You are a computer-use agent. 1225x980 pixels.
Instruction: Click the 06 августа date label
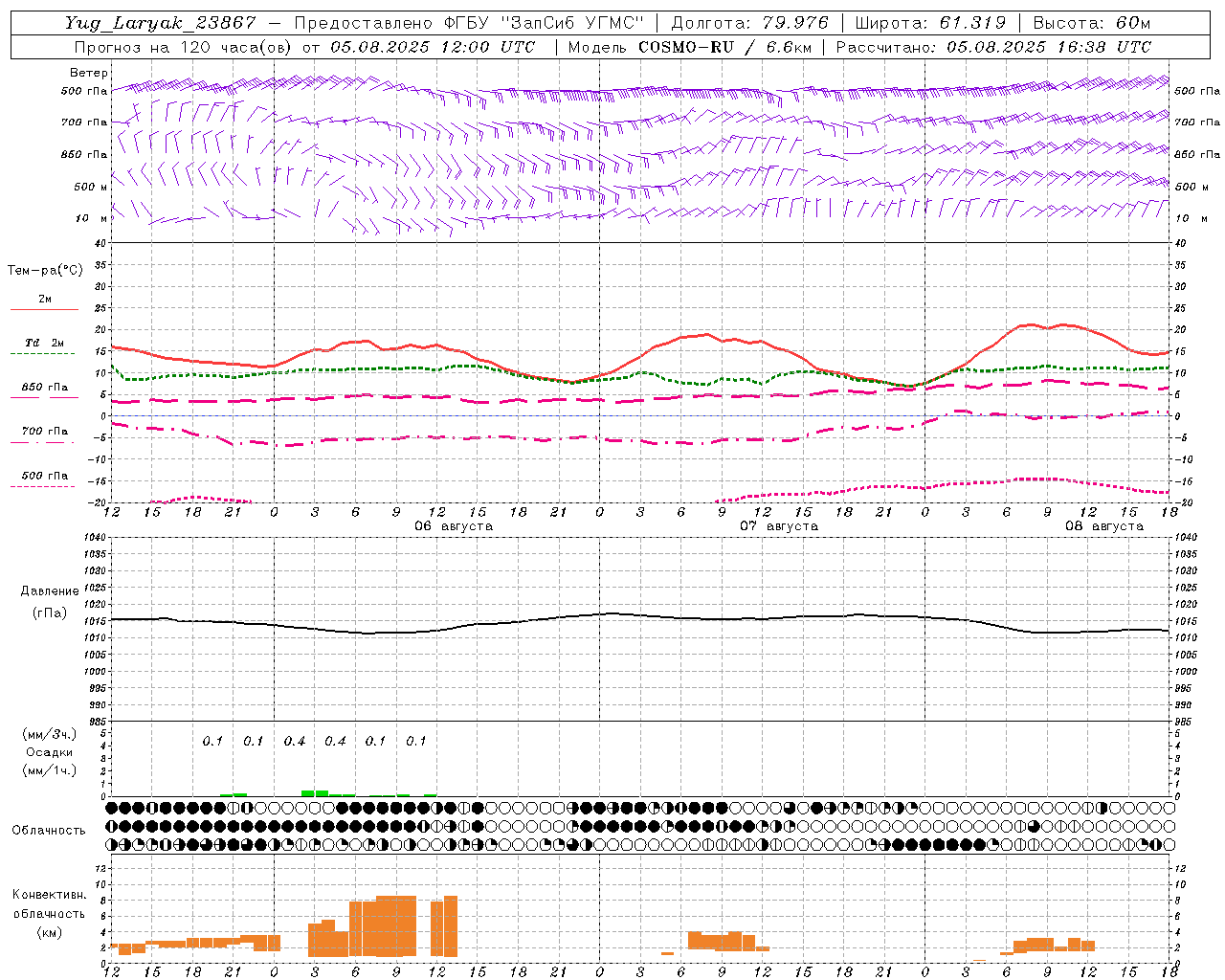[454, 526]
